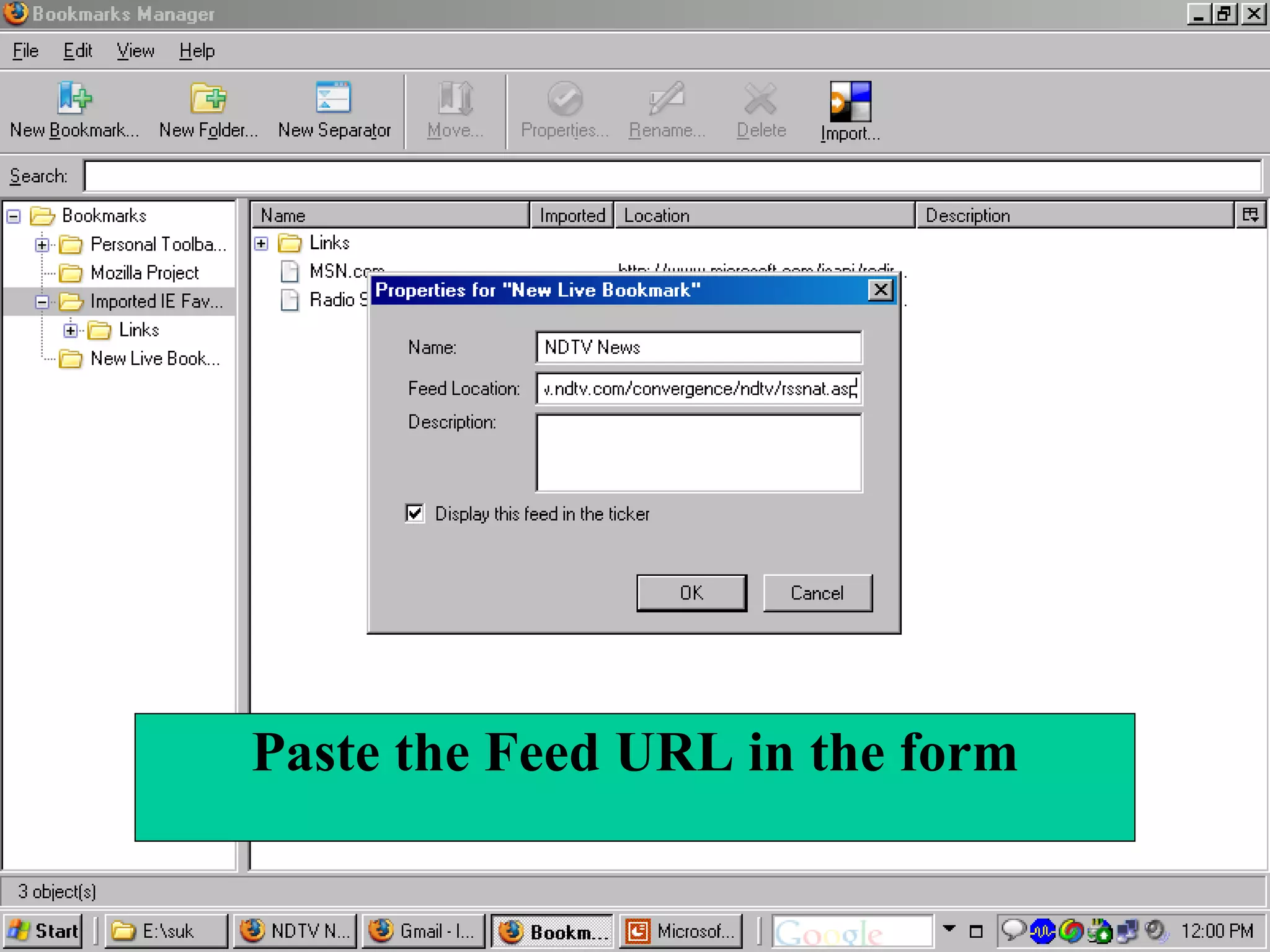The height and width of the screenshot is (952, 1270).
Task: Switch to Gmail Firefox taskbar button
Action: 424,930
